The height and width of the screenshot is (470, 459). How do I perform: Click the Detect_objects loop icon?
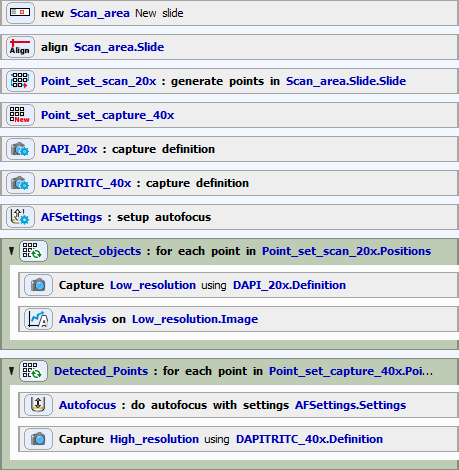(x=33, y=251)
